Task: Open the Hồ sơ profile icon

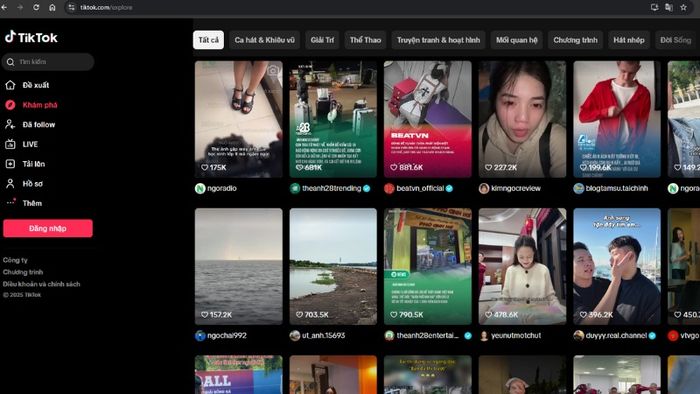Action: click(x=10, y=183)
